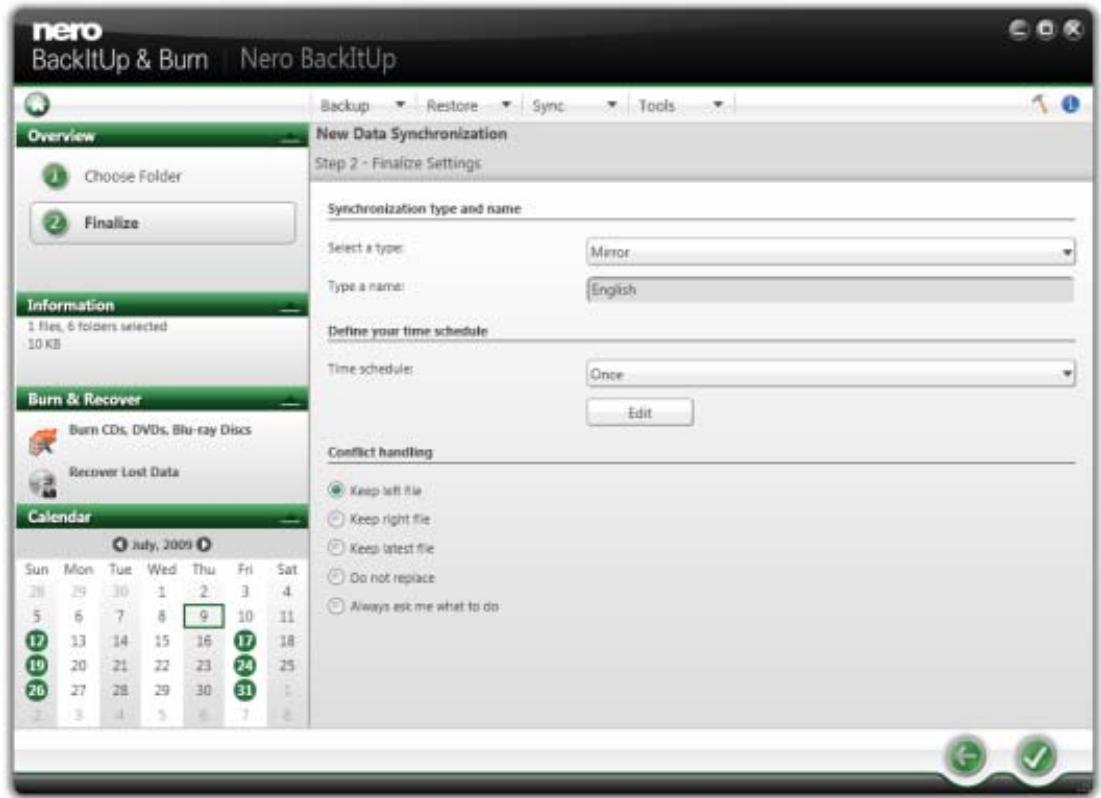Click the Type a name field
Image resolution: width=1101 pixels, height=798 pixels.
click(830, 289)
